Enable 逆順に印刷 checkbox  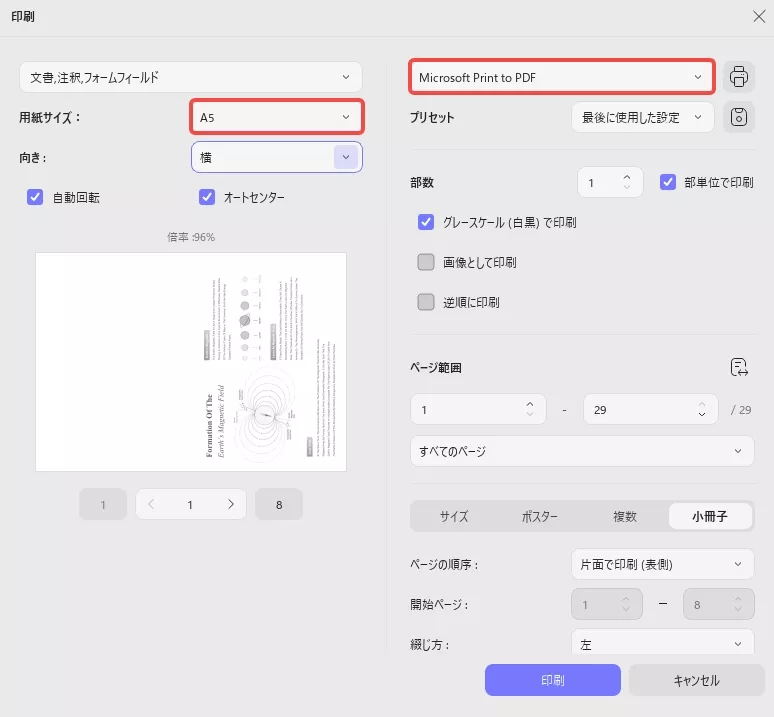(x=426, y=302)
